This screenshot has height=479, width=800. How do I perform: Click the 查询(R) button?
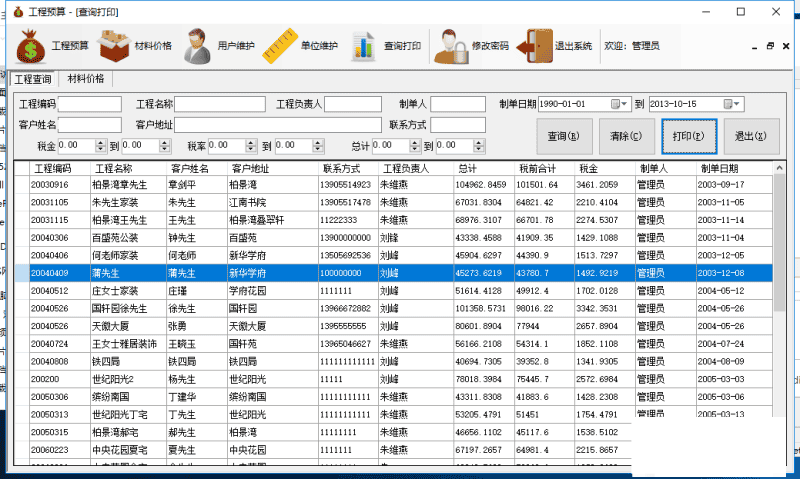click(x=564, y=136)
